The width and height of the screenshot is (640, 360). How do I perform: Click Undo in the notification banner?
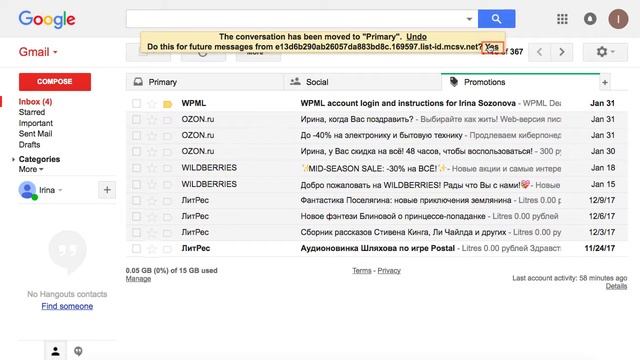(416, 37)
